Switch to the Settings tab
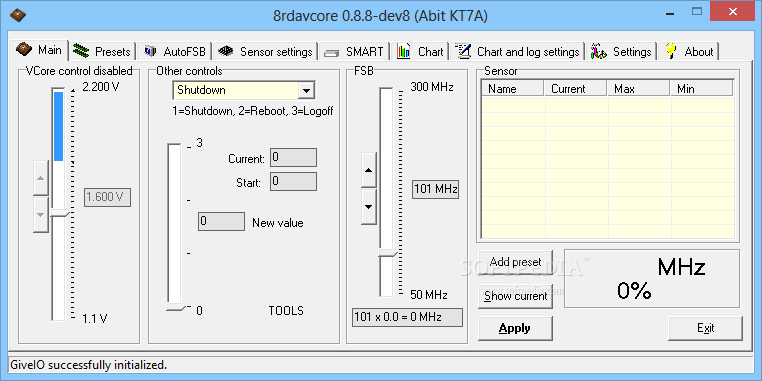 [x=621, y=51]
